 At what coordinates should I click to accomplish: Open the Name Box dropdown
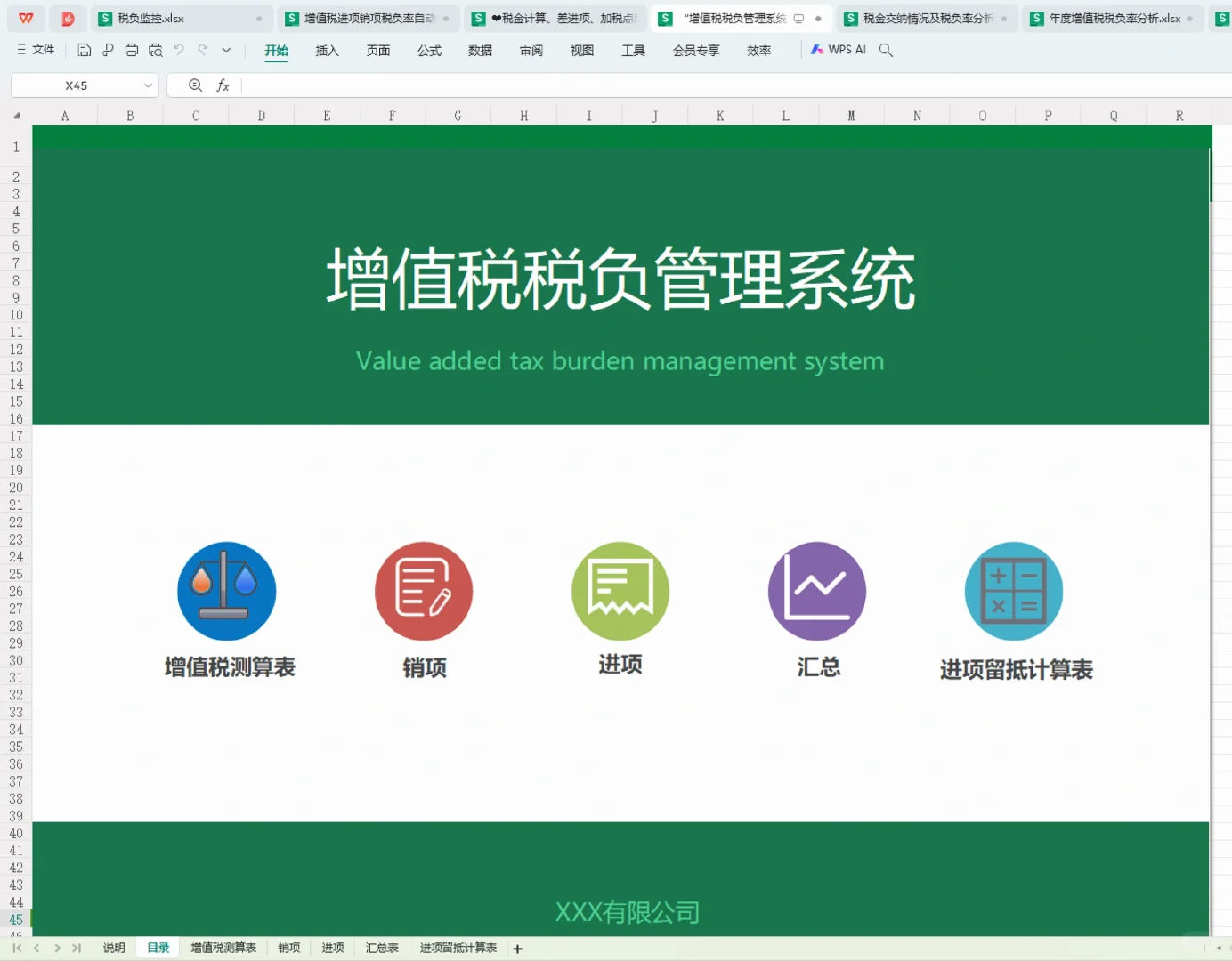(x=148, y=85)
